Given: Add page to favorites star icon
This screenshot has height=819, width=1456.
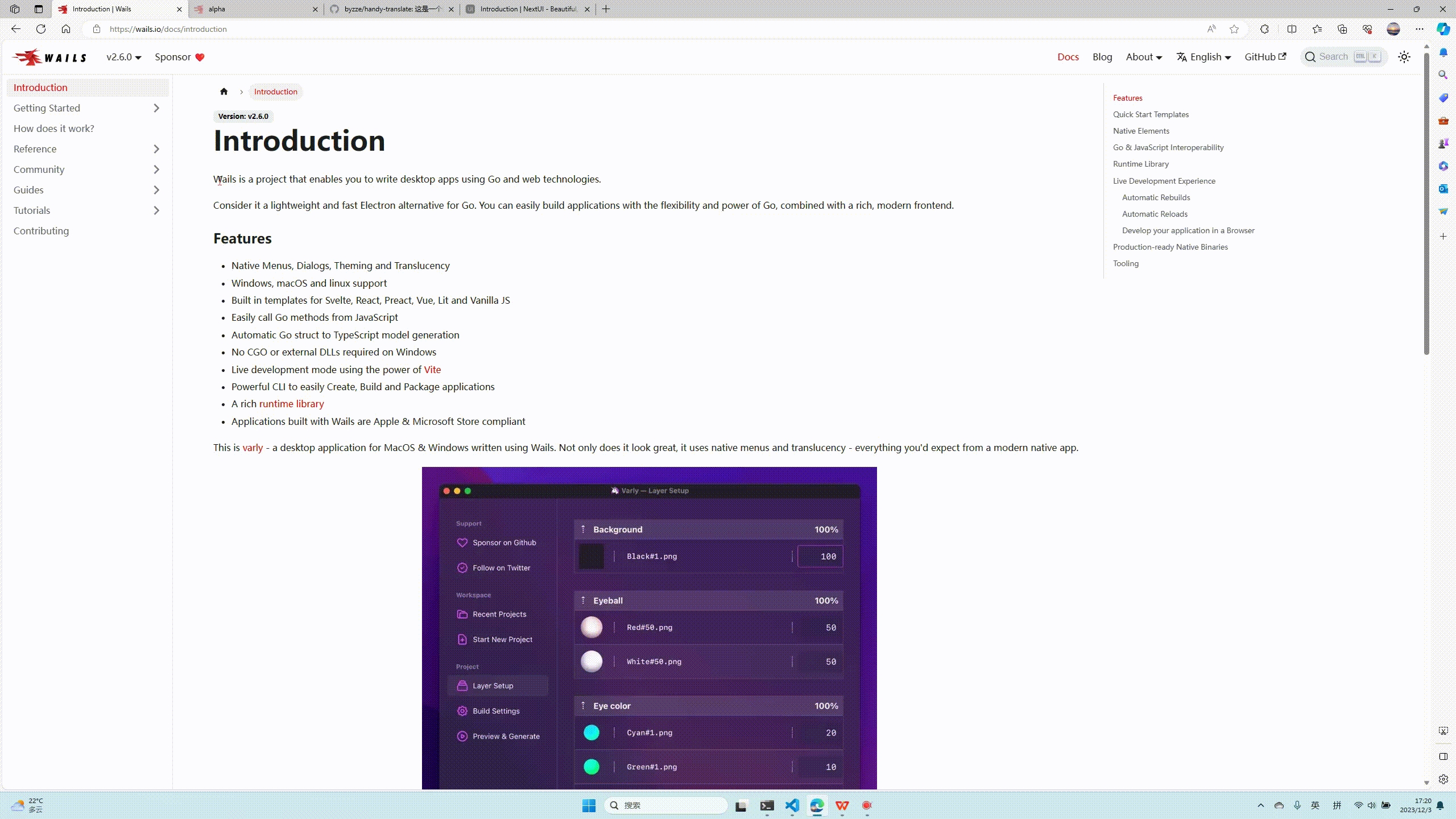Looking at the screenshot, I should coord(1234,29).
